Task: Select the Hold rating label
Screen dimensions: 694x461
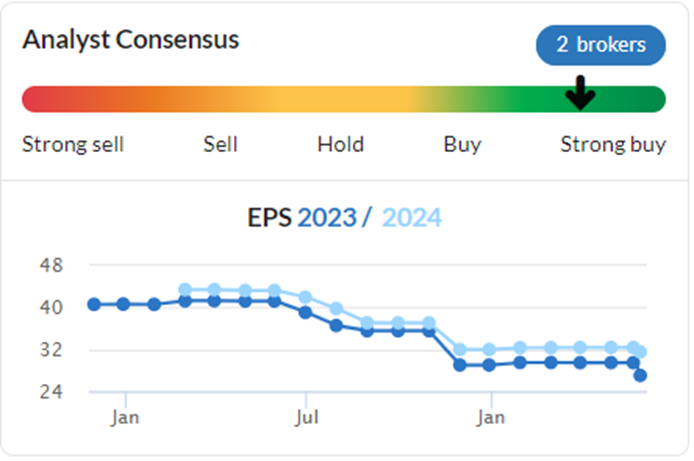Action: [x=340, y=144]
